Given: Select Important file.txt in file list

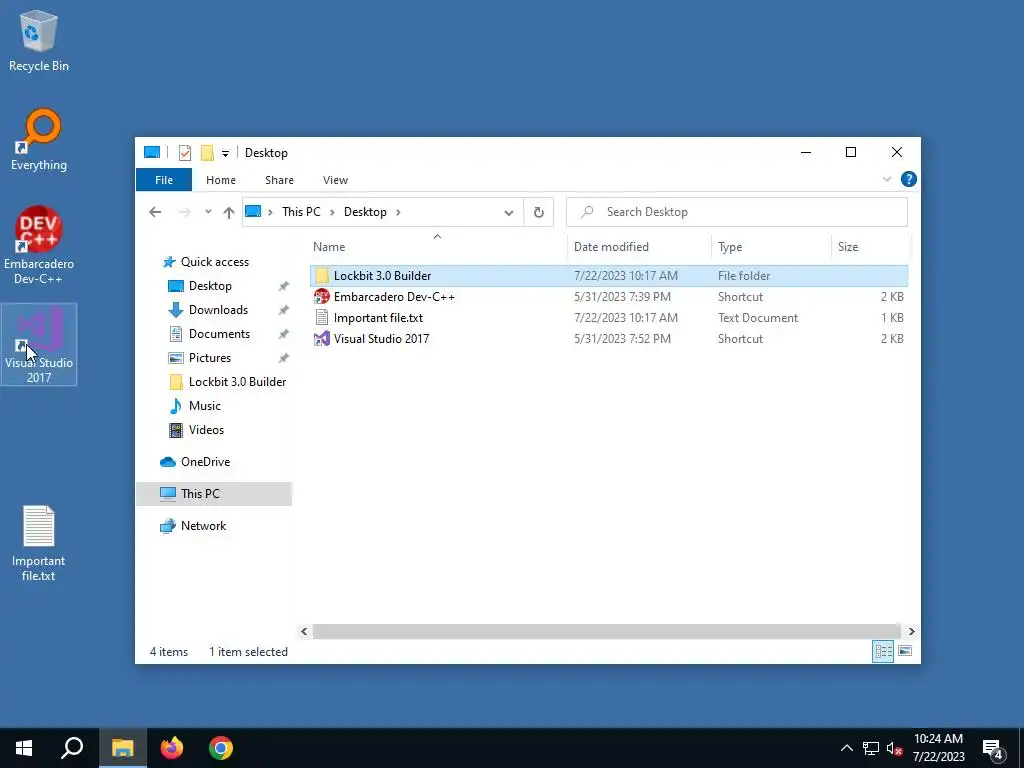Looking at the screenshot, I should click(609, 317).
